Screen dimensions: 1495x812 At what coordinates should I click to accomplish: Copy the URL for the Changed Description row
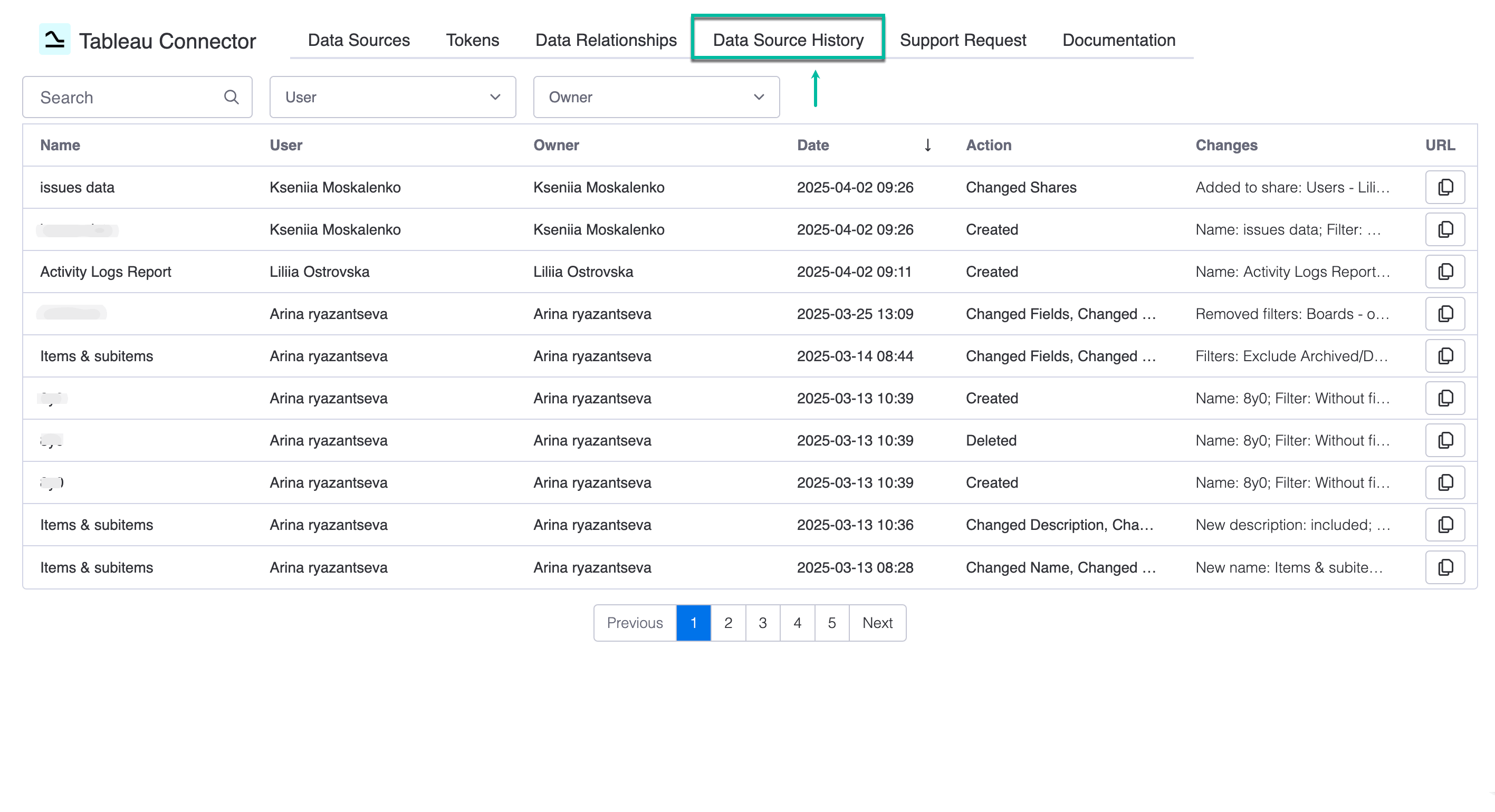(1445, 524)
